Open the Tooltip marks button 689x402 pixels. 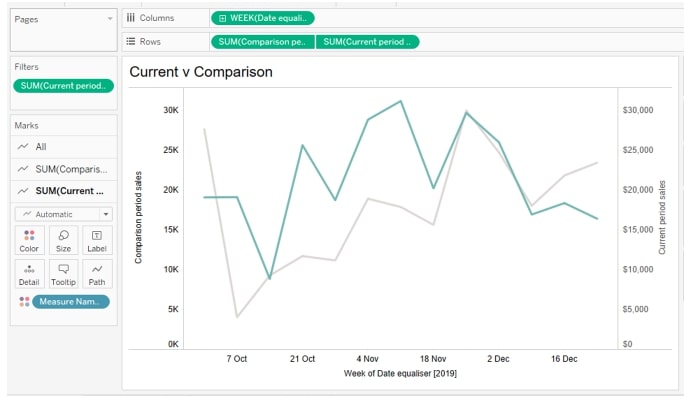[63, 274]
